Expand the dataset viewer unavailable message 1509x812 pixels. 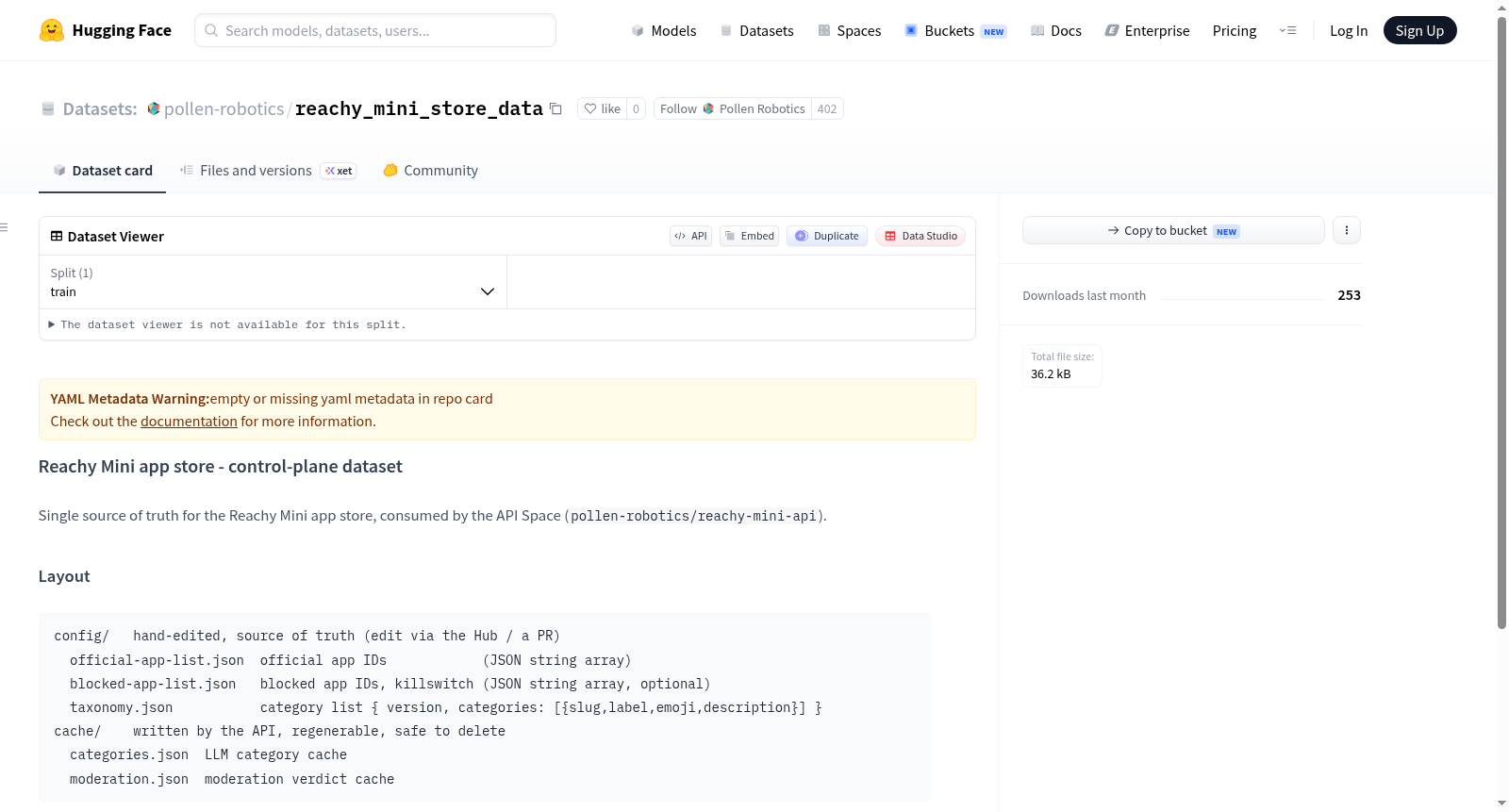tap(226, 324)
